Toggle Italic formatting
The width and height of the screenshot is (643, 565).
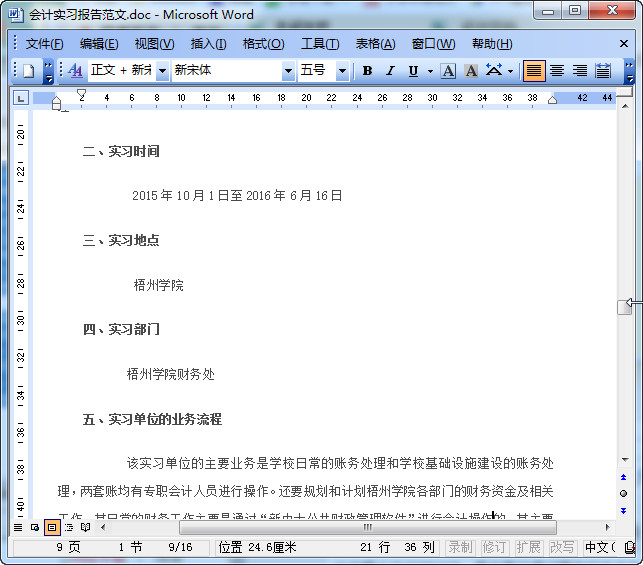pos(390,71)
